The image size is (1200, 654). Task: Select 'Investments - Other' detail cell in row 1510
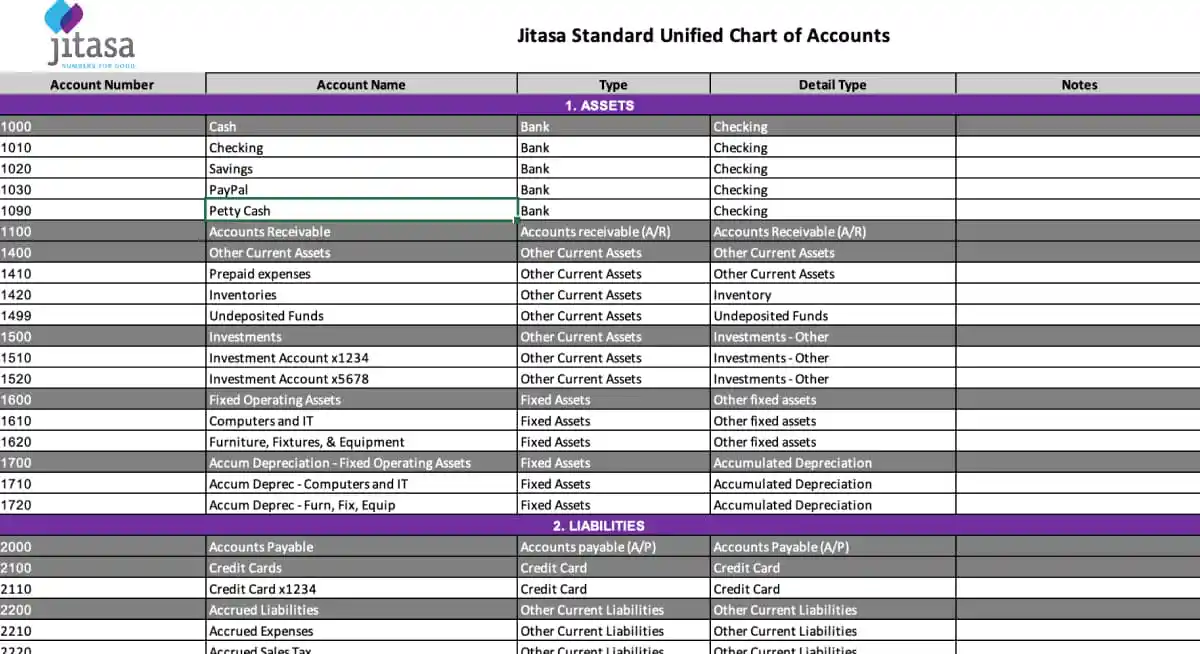pyautogui.click(x=832, y=358)
